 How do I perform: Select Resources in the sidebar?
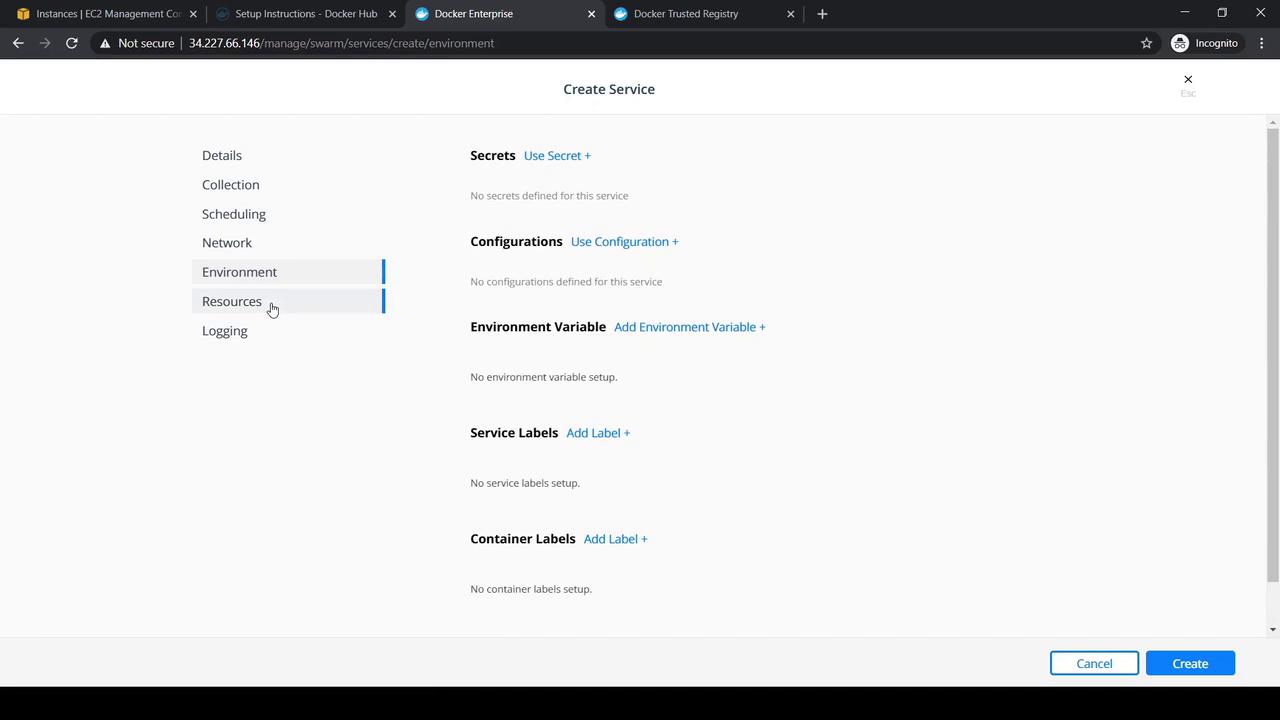point(232,302)
